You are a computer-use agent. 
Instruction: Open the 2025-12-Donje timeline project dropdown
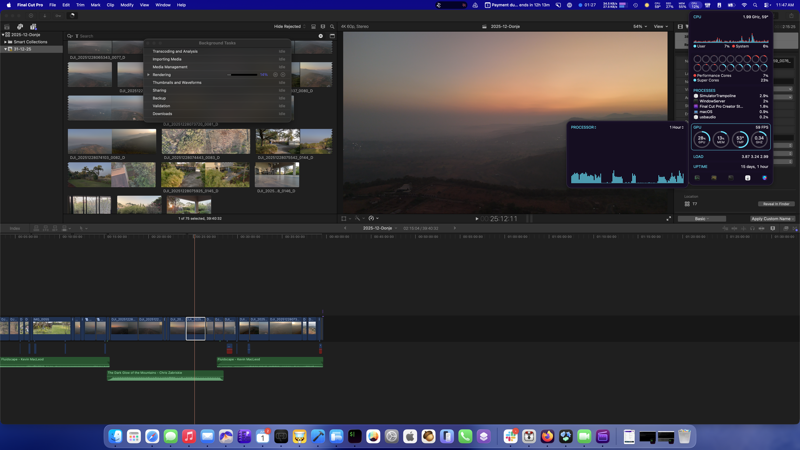coord(380,229)
